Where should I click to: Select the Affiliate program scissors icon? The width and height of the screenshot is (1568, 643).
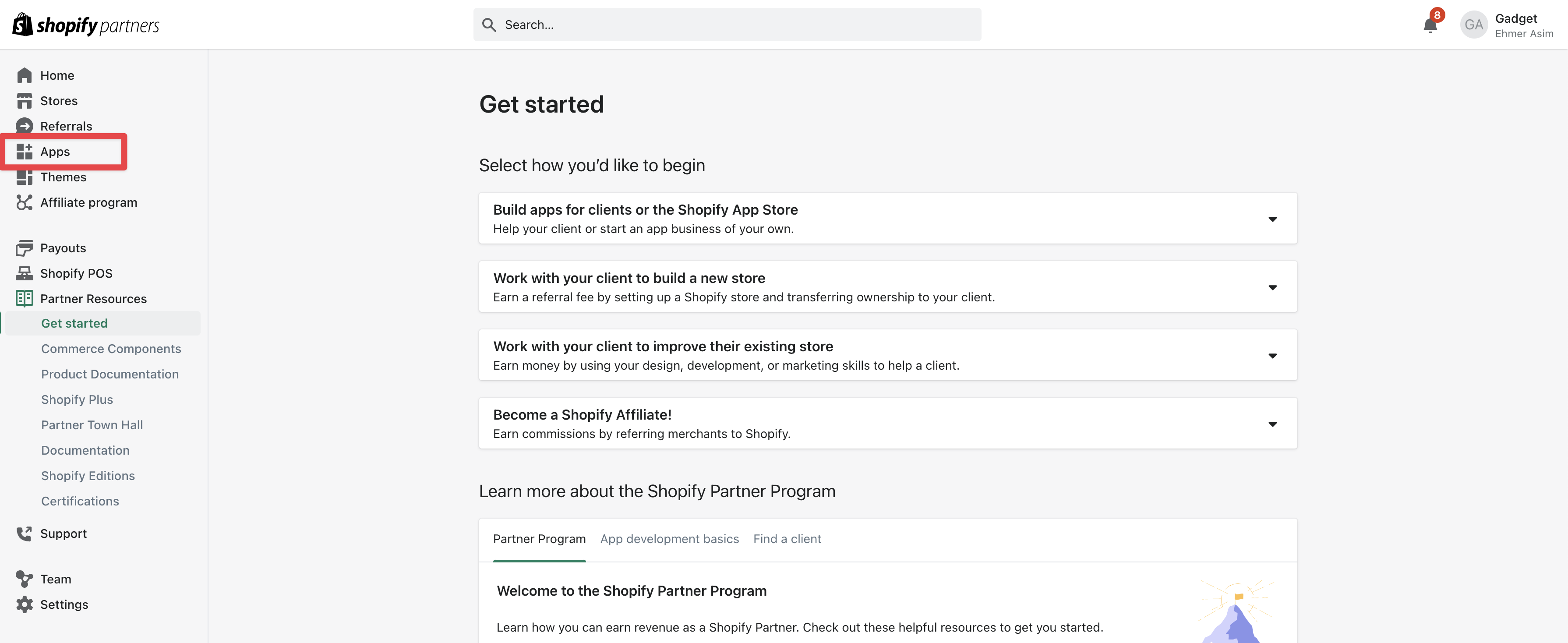[x=25, y=202]
